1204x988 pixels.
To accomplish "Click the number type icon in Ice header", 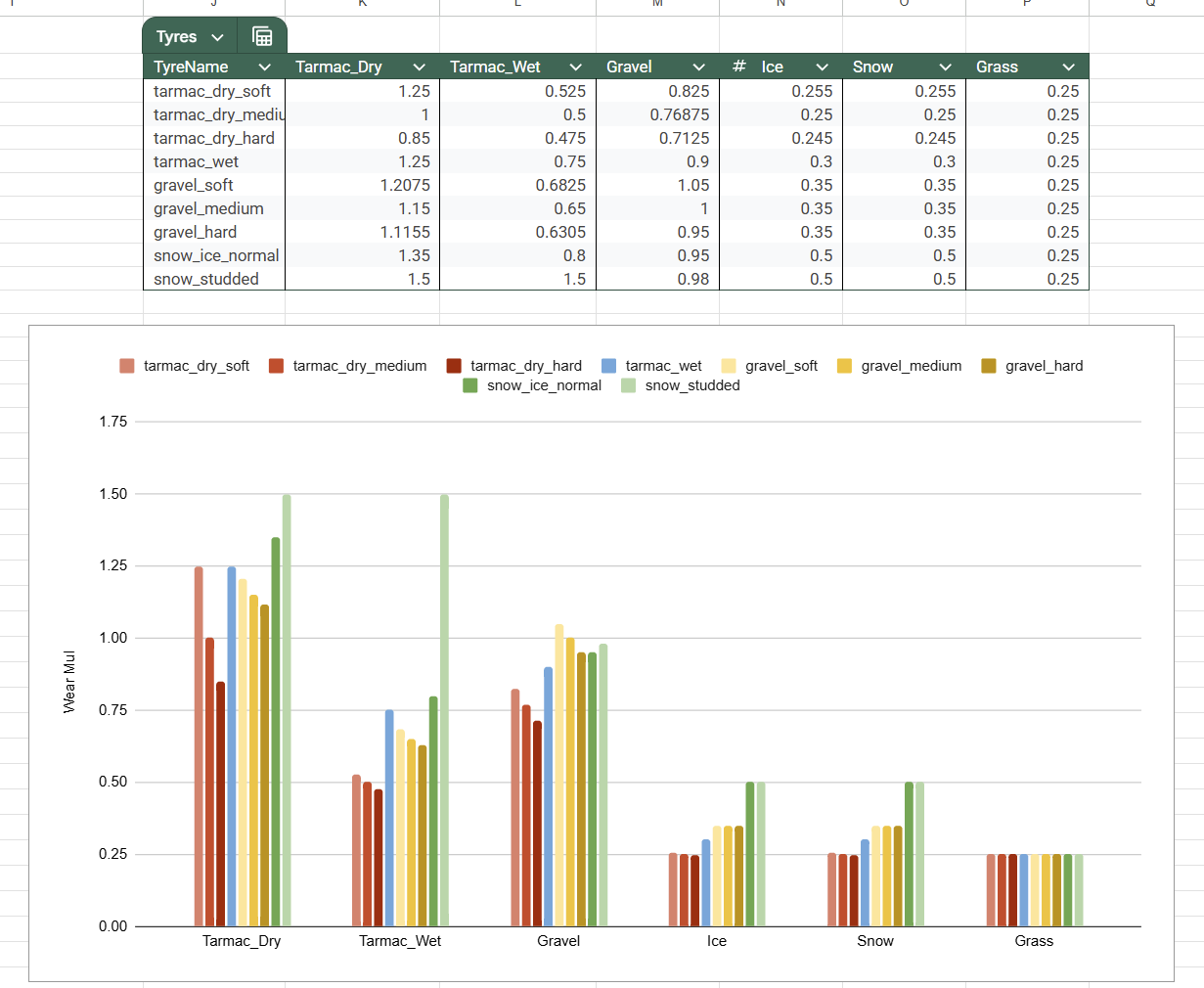I will (739, 67).
